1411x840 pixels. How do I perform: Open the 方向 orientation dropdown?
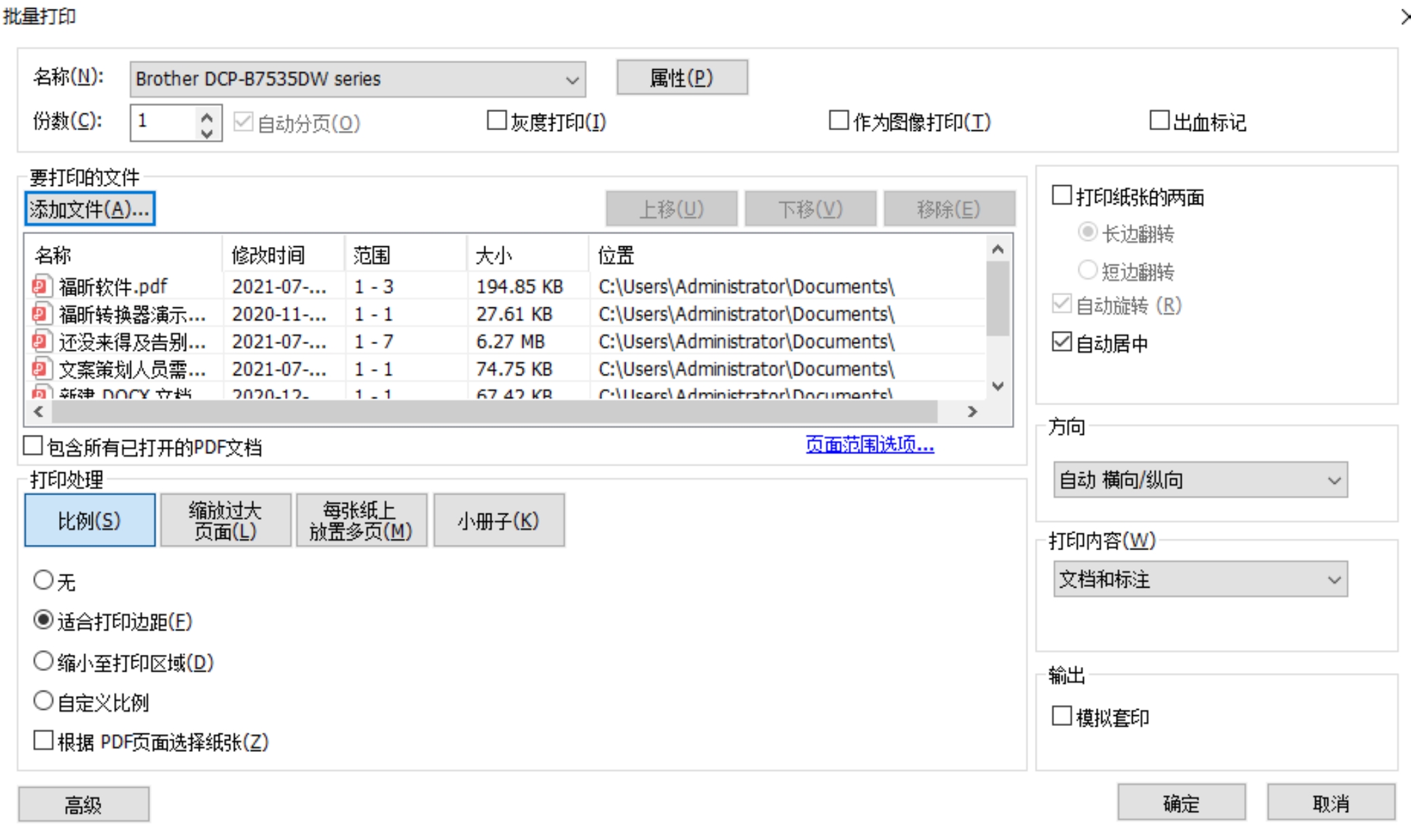pyautogui.click(x=1200, y=480)
